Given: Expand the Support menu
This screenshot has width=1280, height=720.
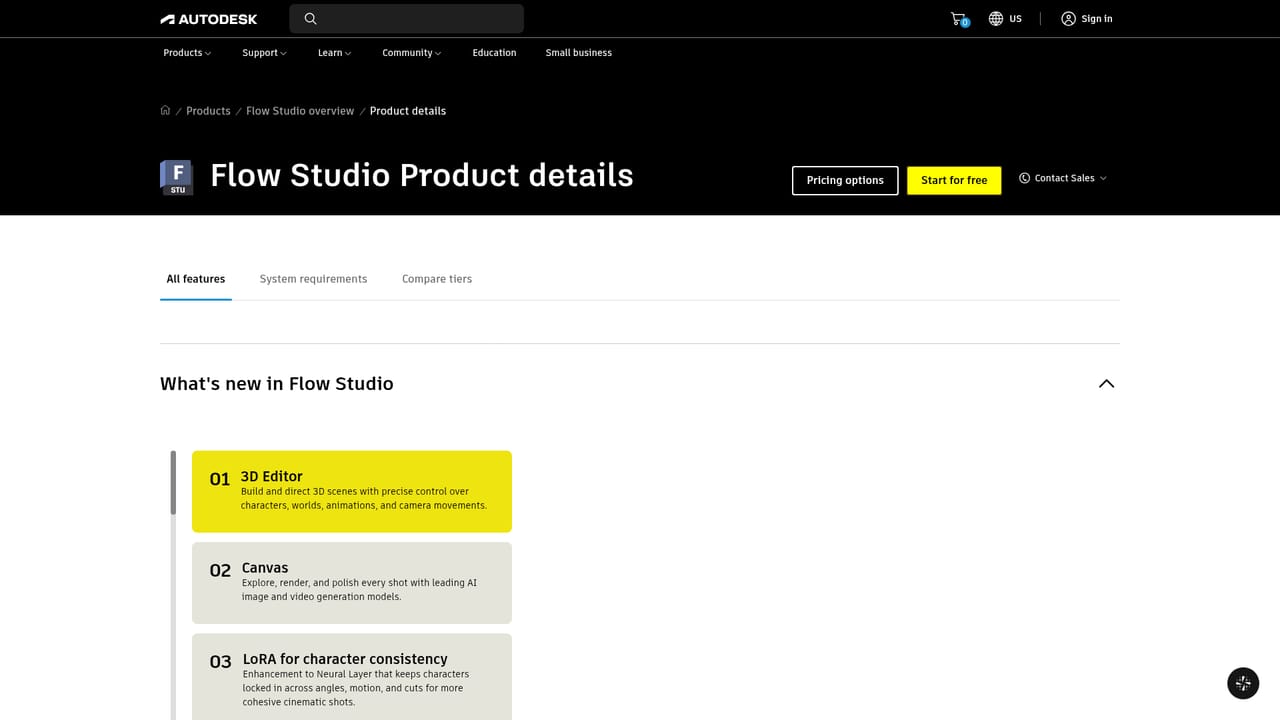Looking at the screenshot, I should point(264,53).
